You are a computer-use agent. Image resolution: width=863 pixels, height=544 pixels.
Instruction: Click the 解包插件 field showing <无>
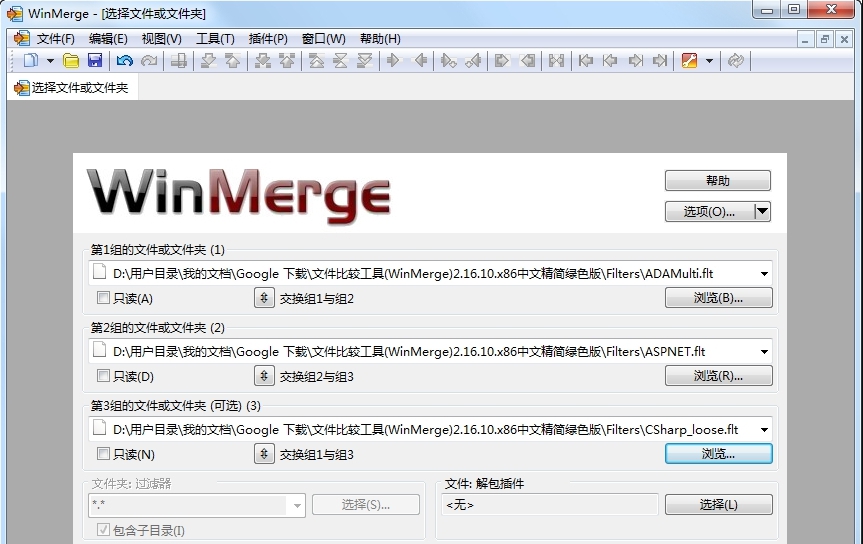549,504
